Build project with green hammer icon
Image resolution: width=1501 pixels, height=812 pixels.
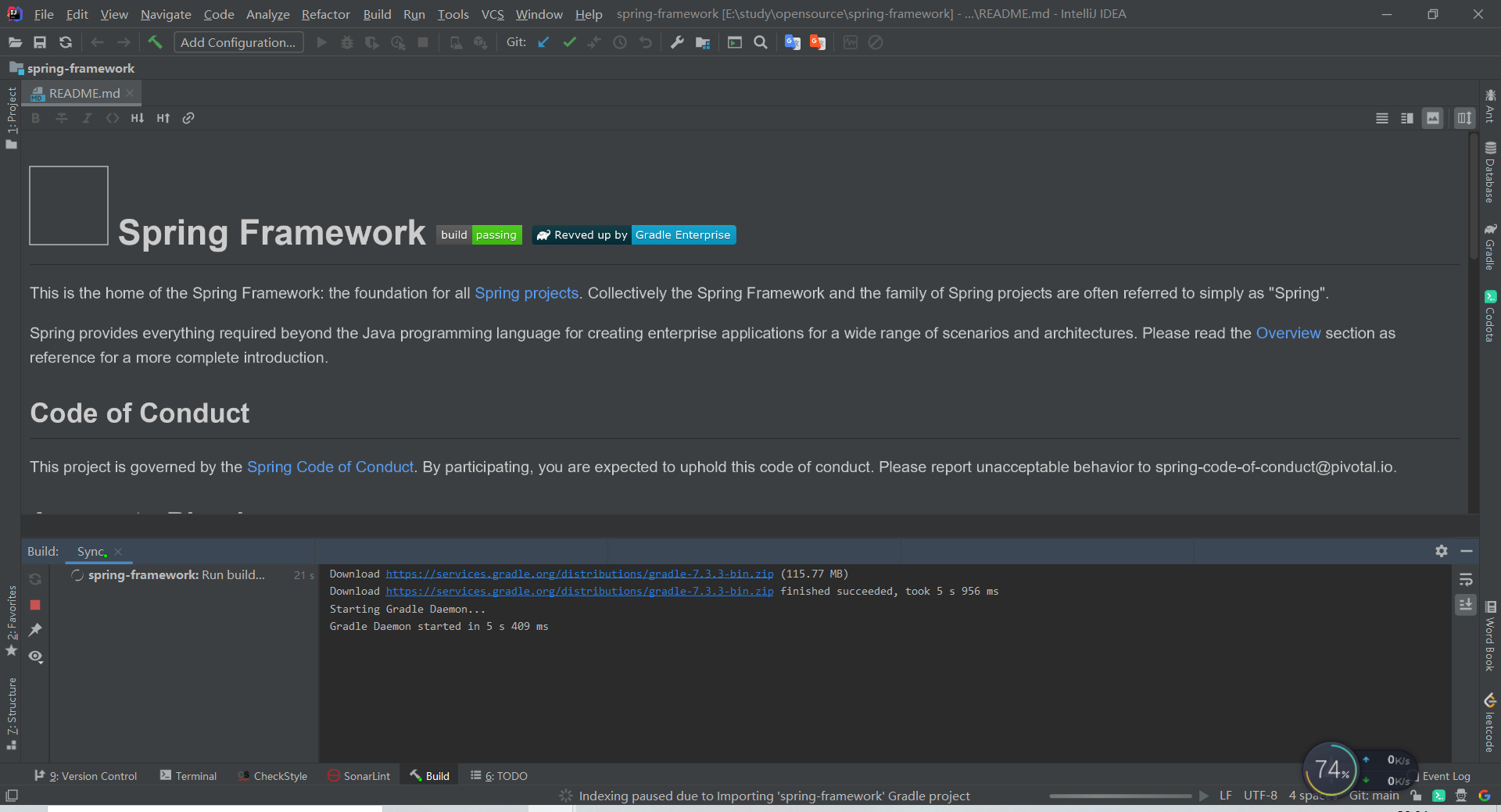pyautogui.click(x=155, y=42)
